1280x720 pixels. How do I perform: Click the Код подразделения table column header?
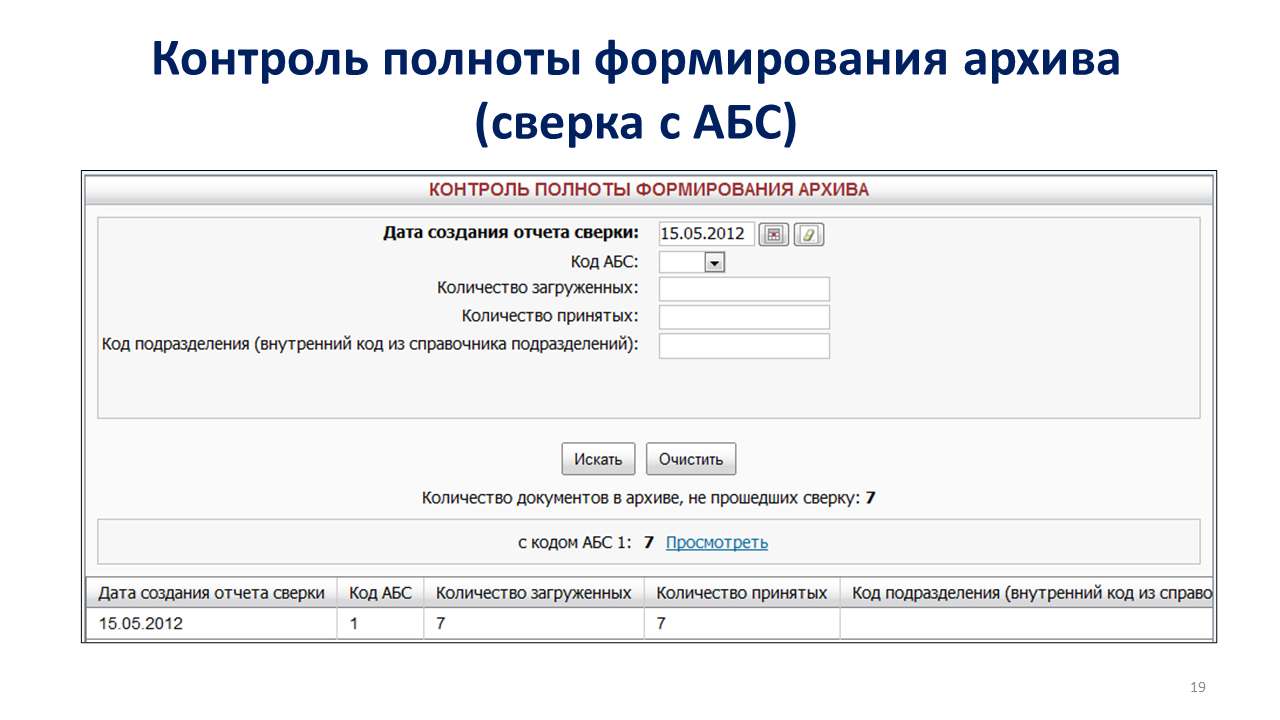(x=1030, y=593)
